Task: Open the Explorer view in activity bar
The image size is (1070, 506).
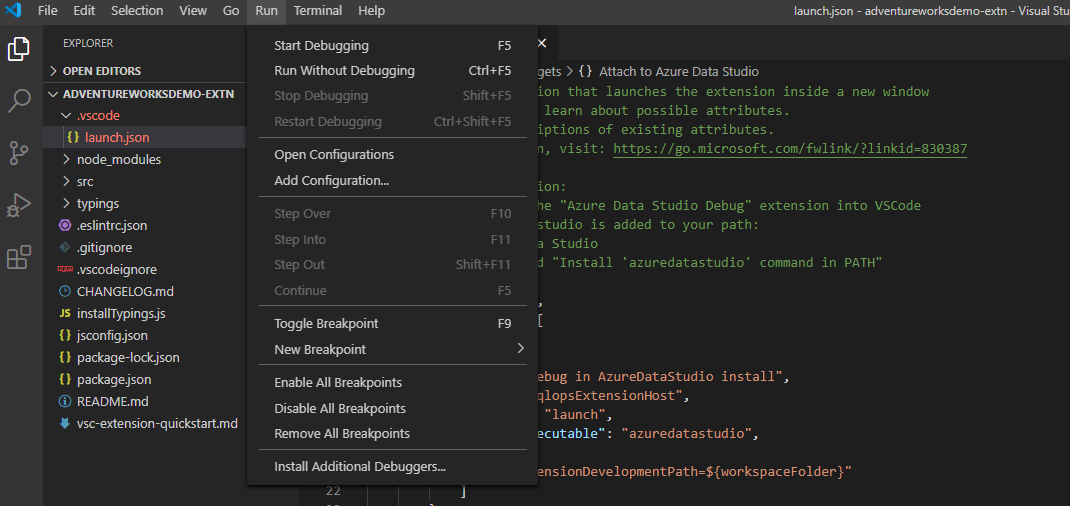Action: click(x=19, y=48)
